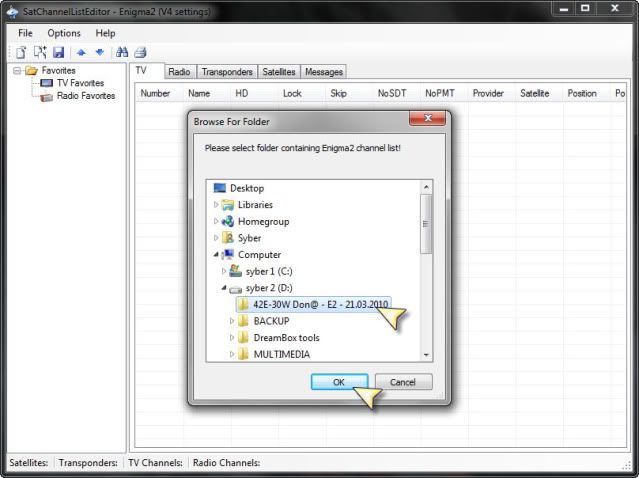Click the folder list scroll down arrow
Viewport: 639px width, 478px height.
pos(426,355)
